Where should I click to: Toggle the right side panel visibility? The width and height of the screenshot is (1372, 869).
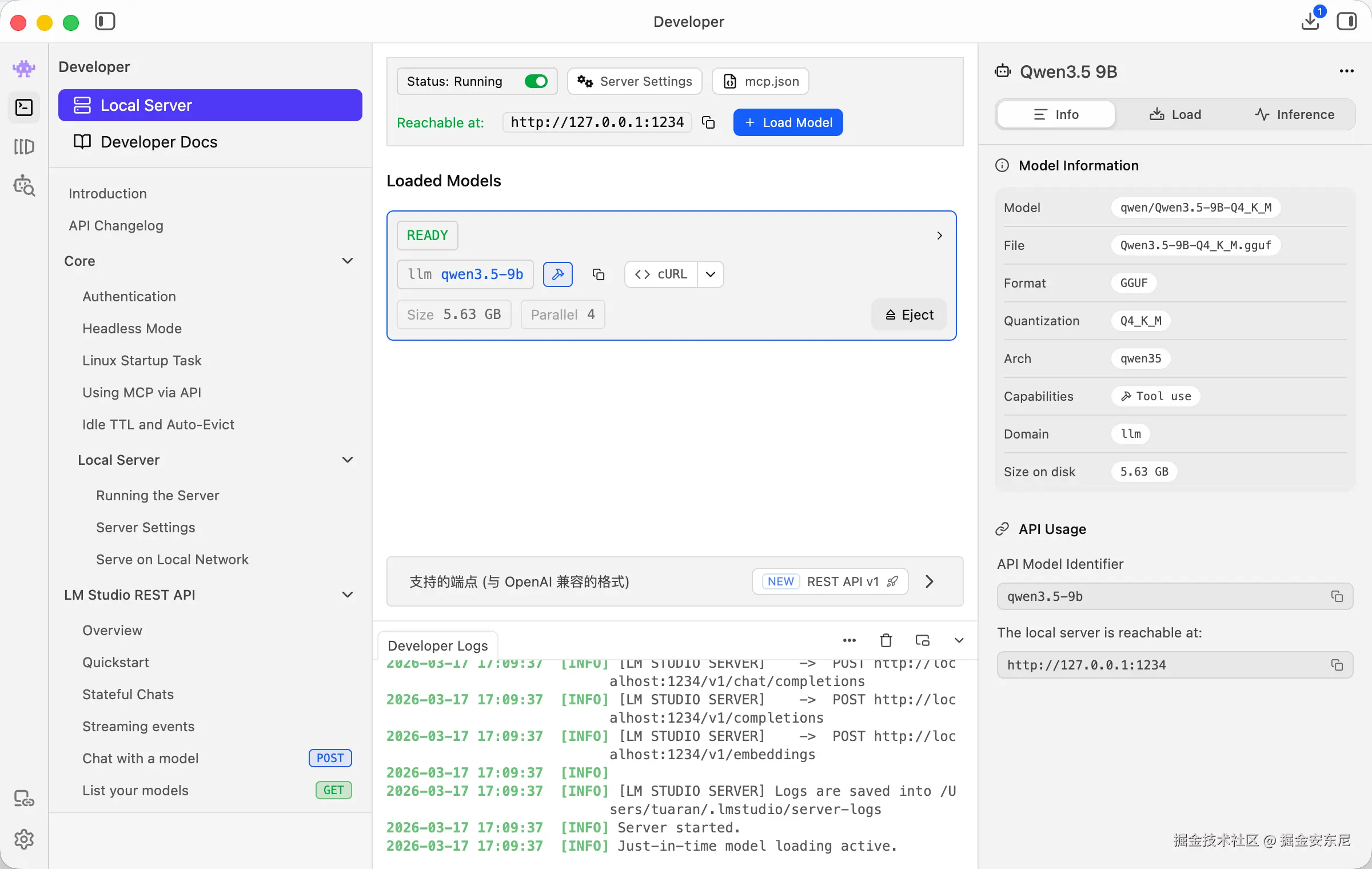[x=1346, y=21]
